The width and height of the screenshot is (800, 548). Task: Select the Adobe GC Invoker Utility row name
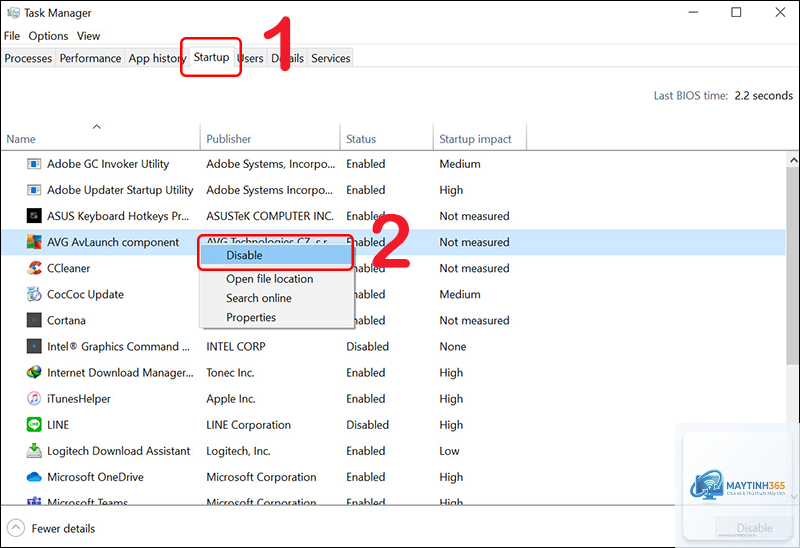(108, 164)
